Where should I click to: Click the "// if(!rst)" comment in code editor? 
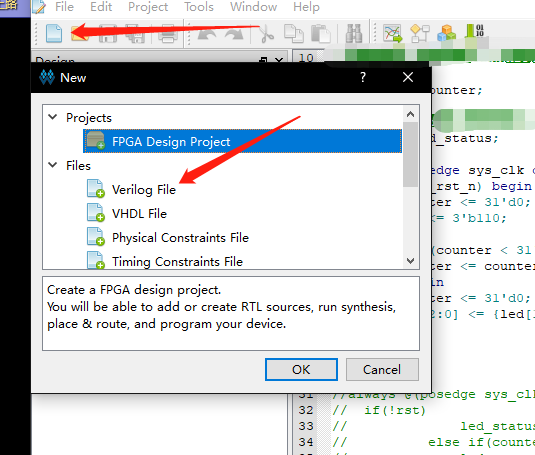click(x=379, y=410)
